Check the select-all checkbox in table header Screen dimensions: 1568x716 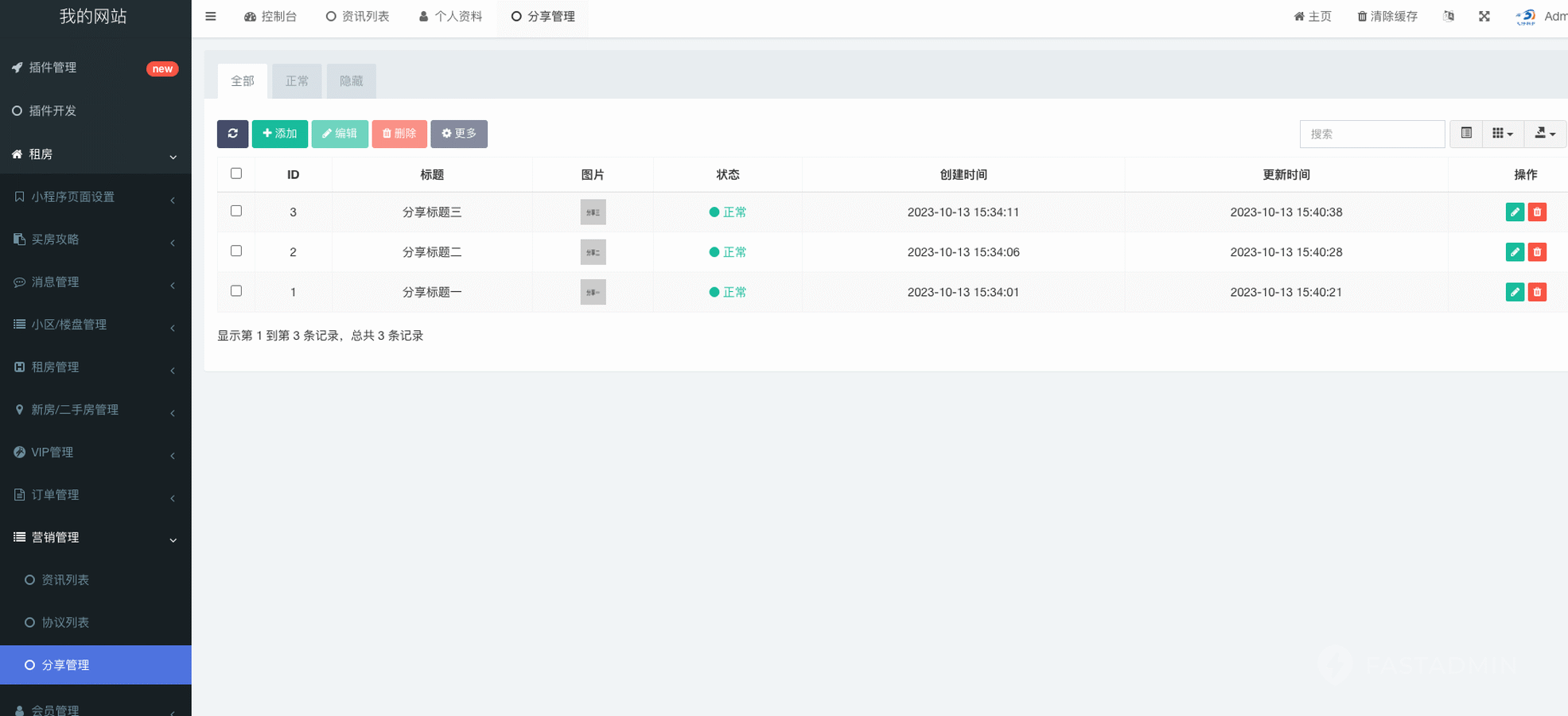236,173
